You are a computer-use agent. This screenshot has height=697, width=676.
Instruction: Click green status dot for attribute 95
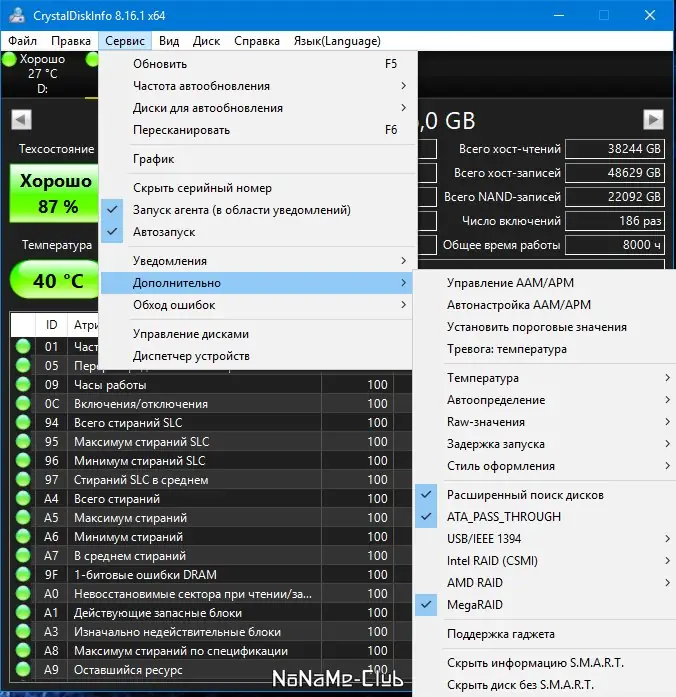(x=23, y=441)
